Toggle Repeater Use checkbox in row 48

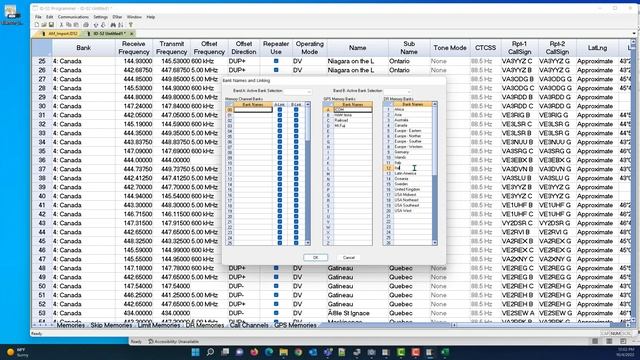(x=276, y=268)
